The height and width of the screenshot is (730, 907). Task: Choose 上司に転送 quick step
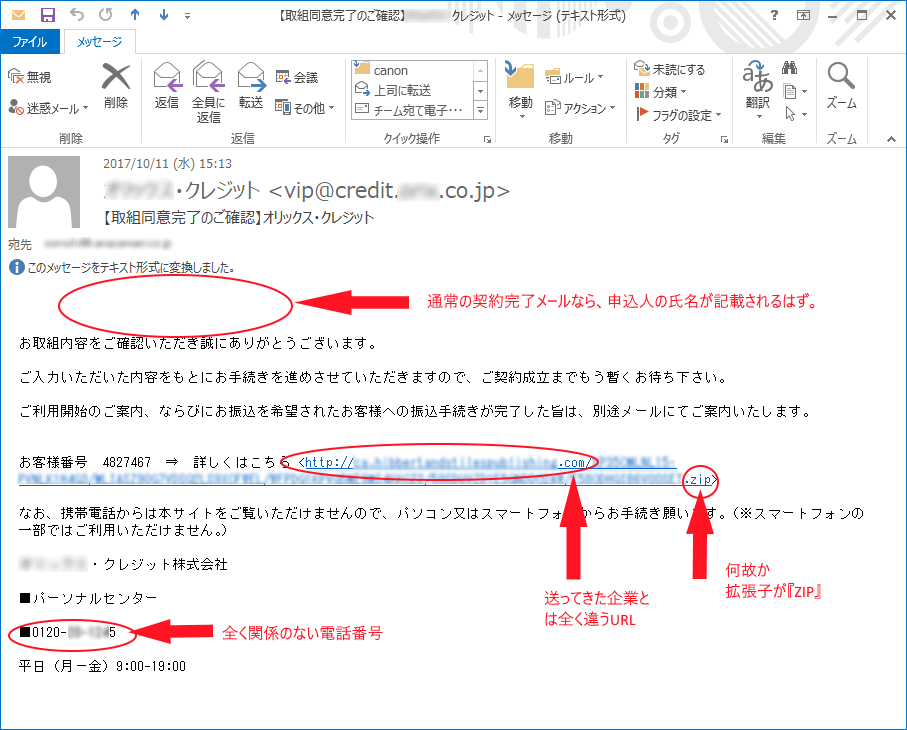pos(414,90)
